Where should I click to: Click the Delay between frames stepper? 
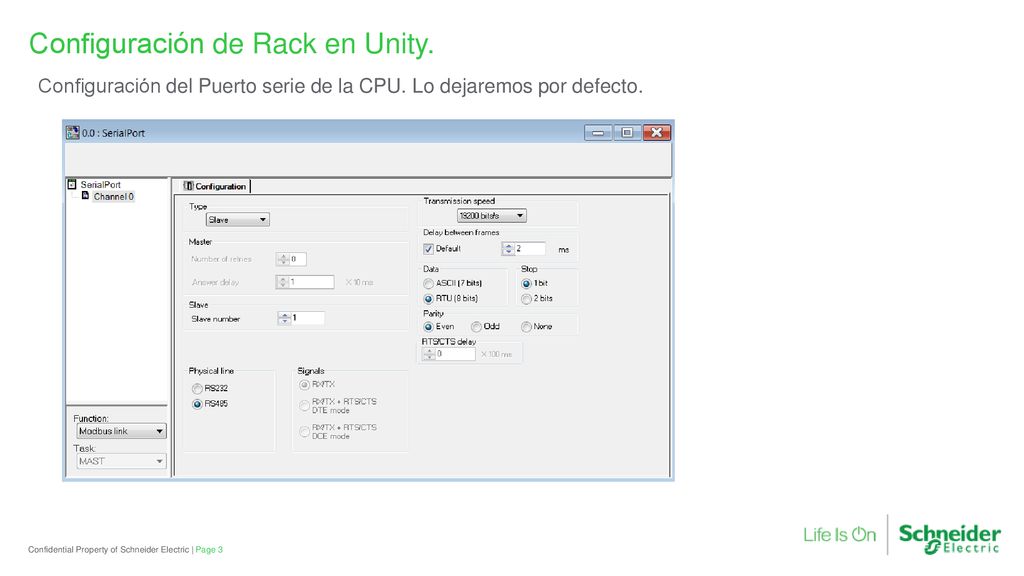508,249
